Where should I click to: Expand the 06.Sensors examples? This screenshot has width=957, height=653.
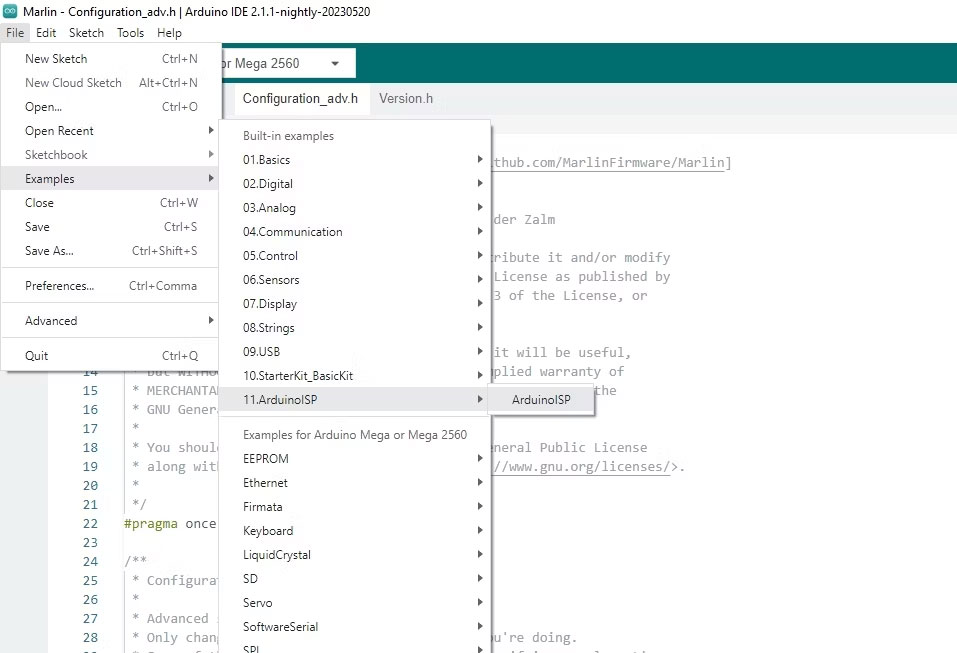coord(355,280)
